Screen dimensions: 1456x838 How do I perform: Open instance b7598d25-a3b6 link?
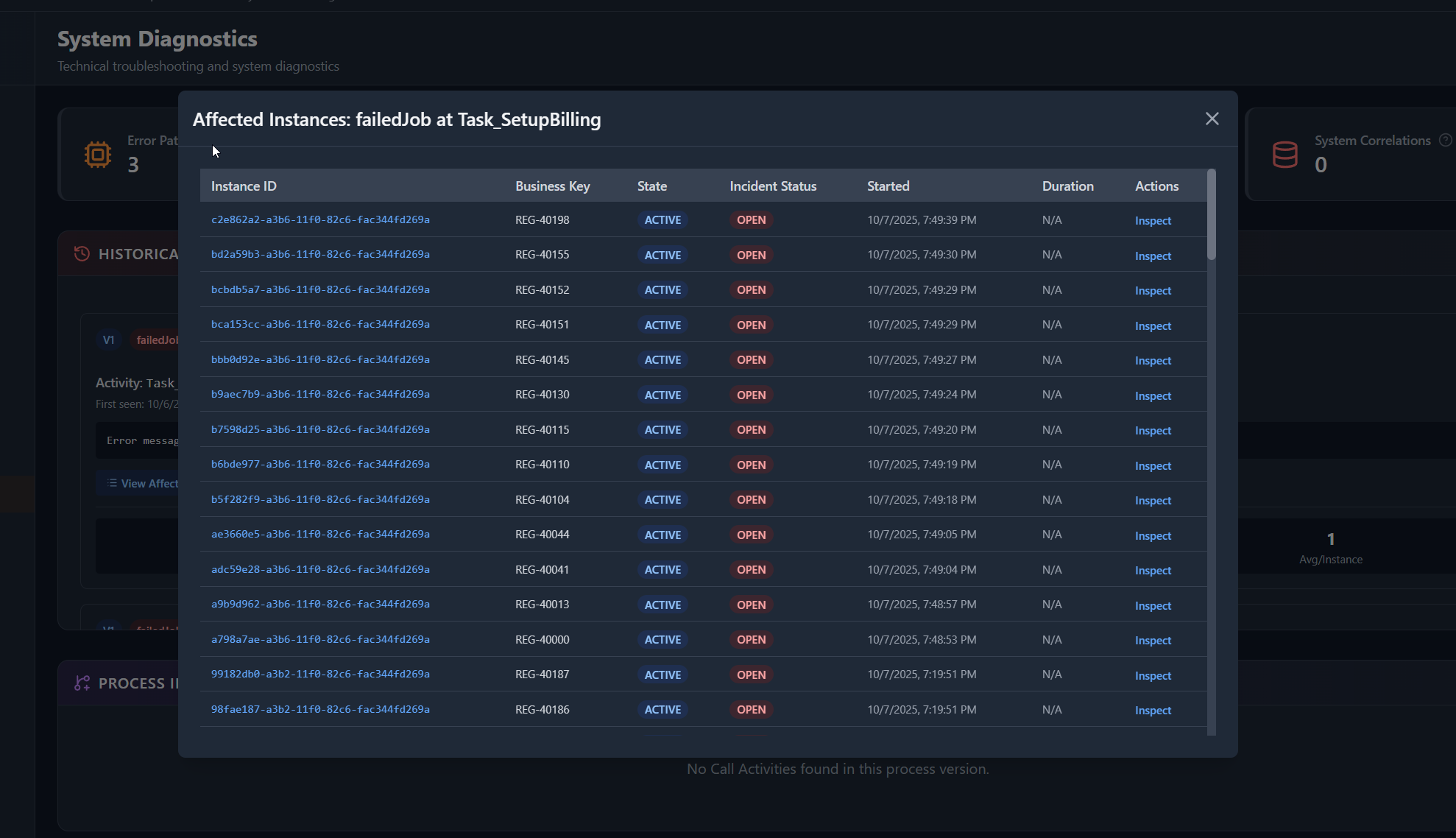[320, 429]
